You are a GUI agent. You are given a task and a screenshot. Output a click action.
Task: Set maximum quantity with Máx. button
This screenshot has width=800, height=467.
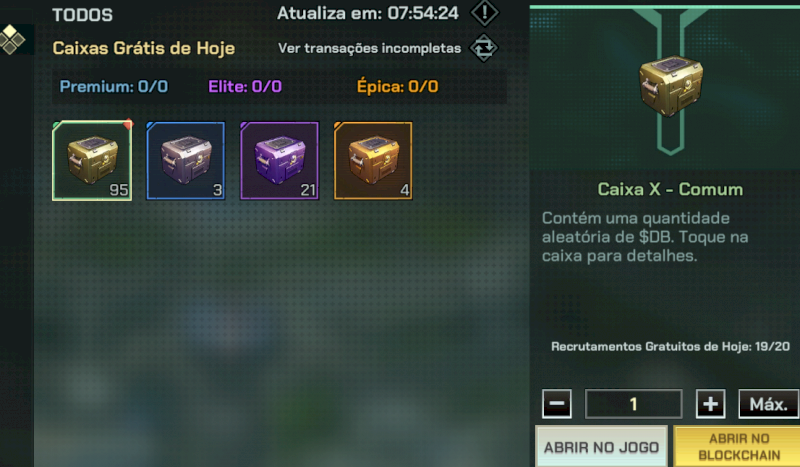(x=768, y=404)
